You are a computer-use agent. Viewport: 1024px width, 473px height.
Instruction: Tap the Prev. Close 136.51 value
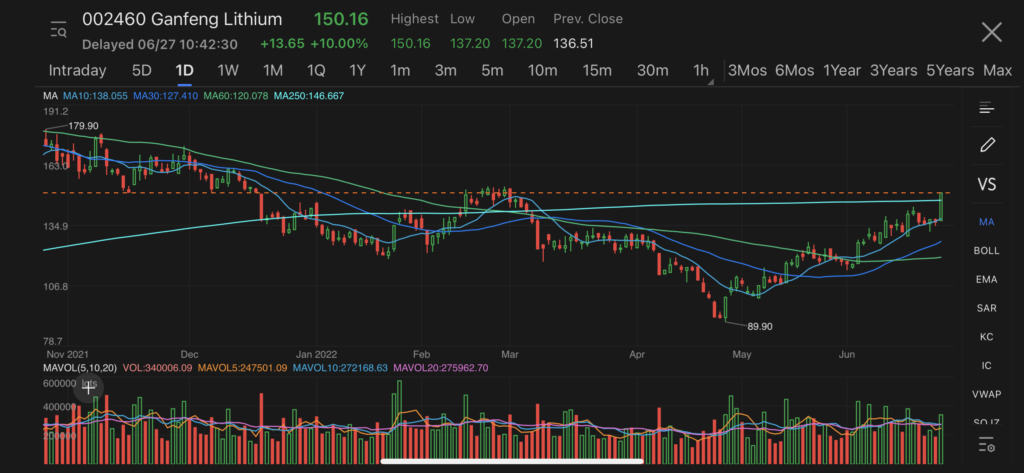(x=573, y=44)
